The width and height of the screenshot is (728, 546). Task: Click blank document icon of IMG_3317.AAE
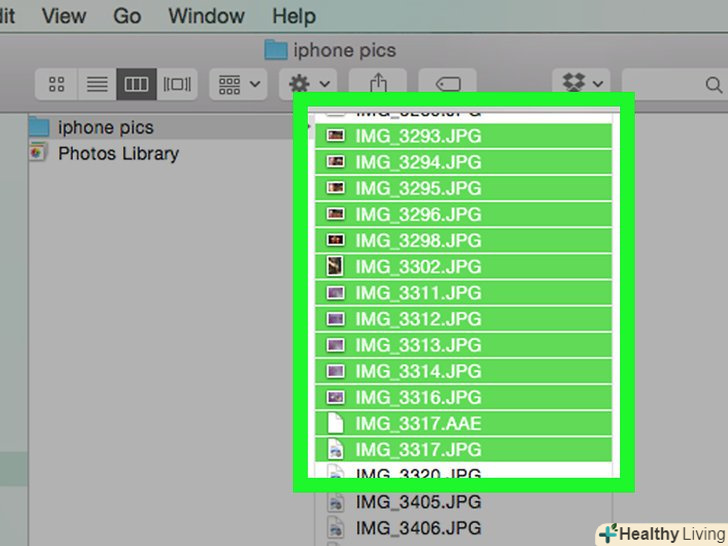coord(335,423)
